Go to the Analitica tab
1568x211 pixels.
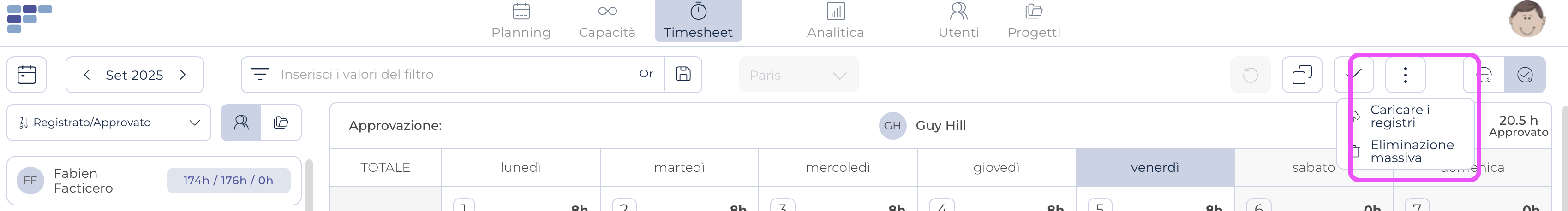(835, 21)
